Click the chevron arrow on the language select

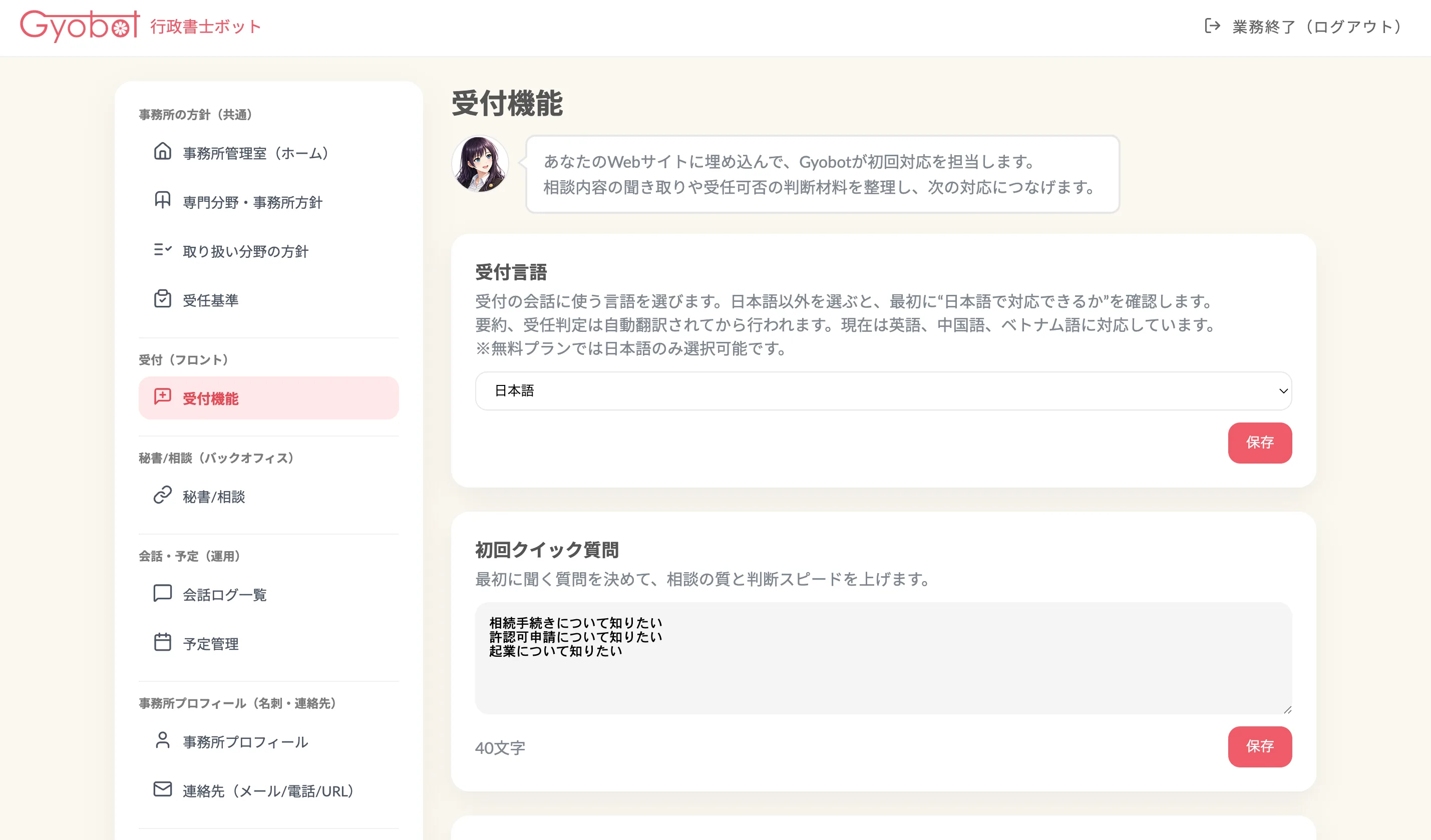click(1283, 391)
